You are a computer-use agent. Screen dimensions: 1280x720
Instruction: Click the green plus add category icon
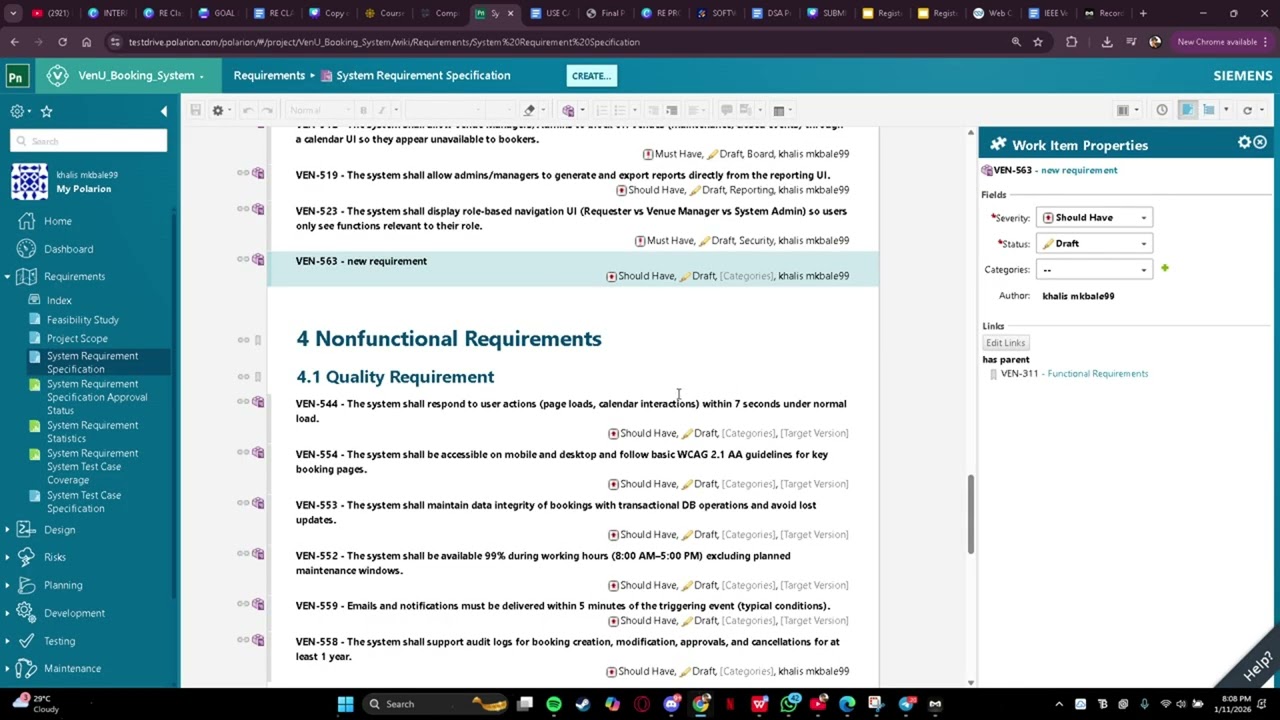[1165, 268]
